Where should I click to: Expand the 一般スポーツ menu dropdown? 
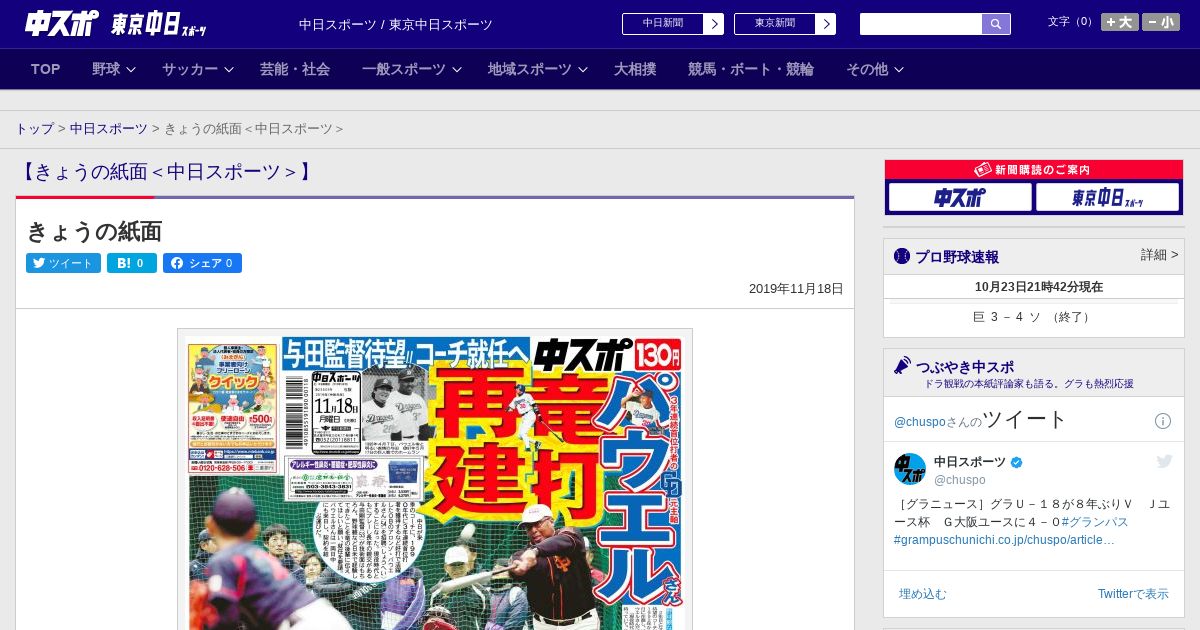coord(412,69)
